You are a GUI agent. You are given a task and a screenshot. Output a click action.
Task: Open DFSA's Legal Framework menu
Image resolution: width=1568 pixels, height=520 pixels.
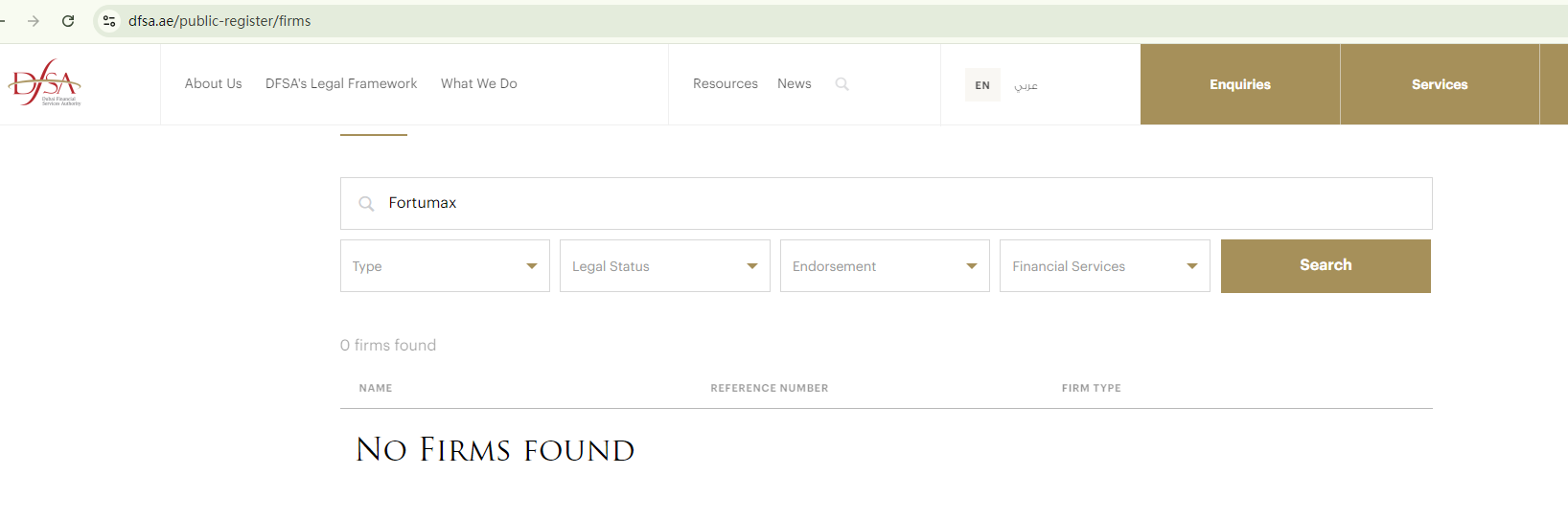341,84
